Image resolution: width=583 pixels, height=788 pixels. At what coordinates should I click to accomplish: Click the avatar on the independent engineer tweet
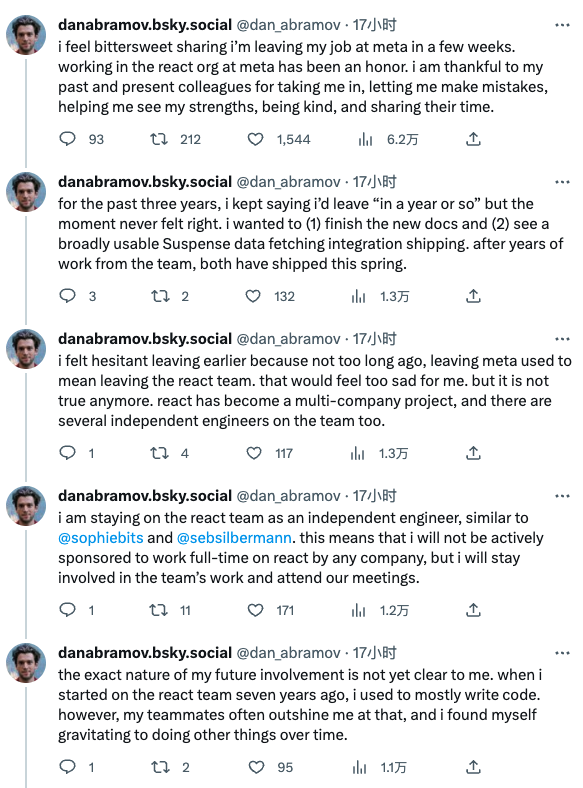[x=26, y=506]
